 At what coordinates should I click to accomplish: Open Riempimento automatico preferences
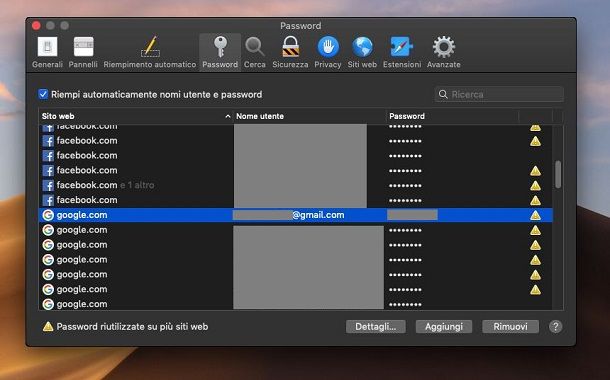point(150,53)
